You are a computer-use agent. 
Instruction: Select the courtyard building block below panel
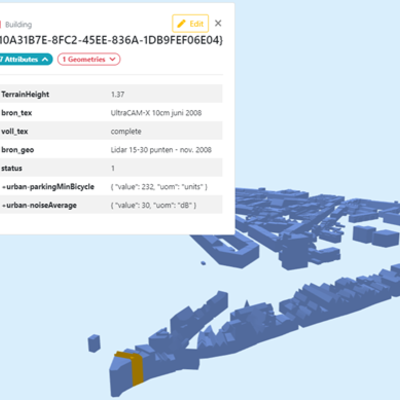230,248
